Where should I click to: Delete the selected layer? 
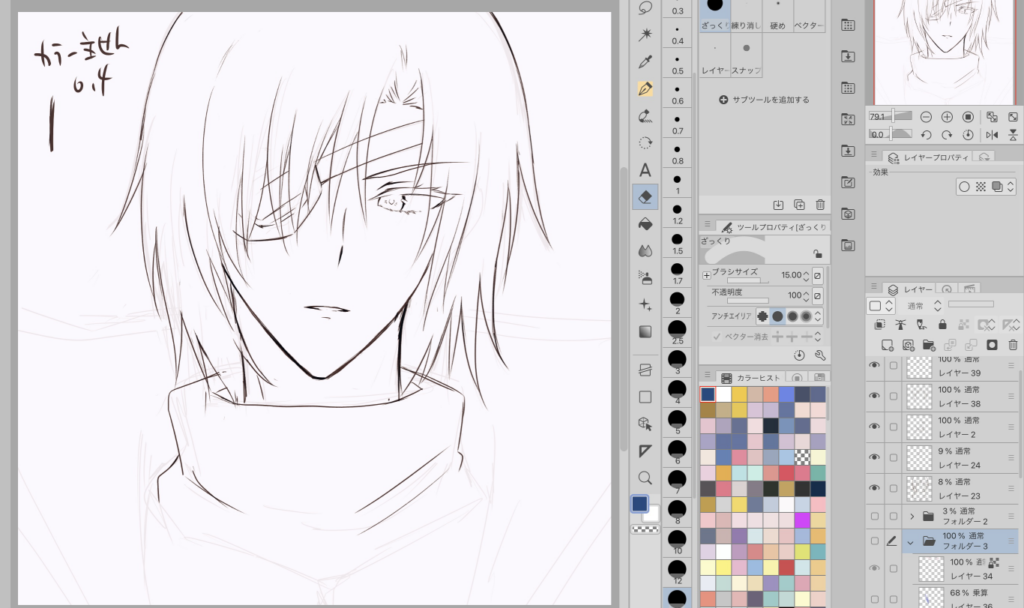click(1013, 345)
